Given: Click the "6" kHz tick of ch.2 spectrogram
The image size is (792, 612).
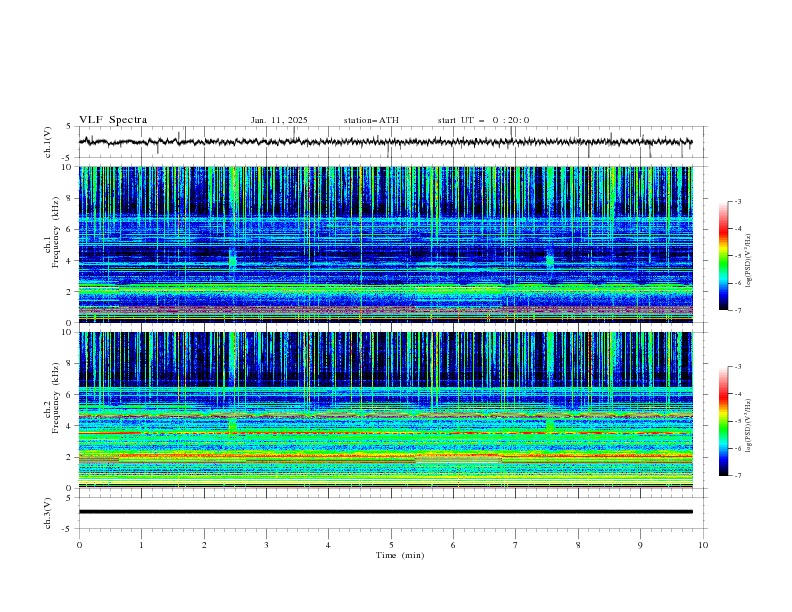Looking at the screenshot, I should [x=71, y=394].
